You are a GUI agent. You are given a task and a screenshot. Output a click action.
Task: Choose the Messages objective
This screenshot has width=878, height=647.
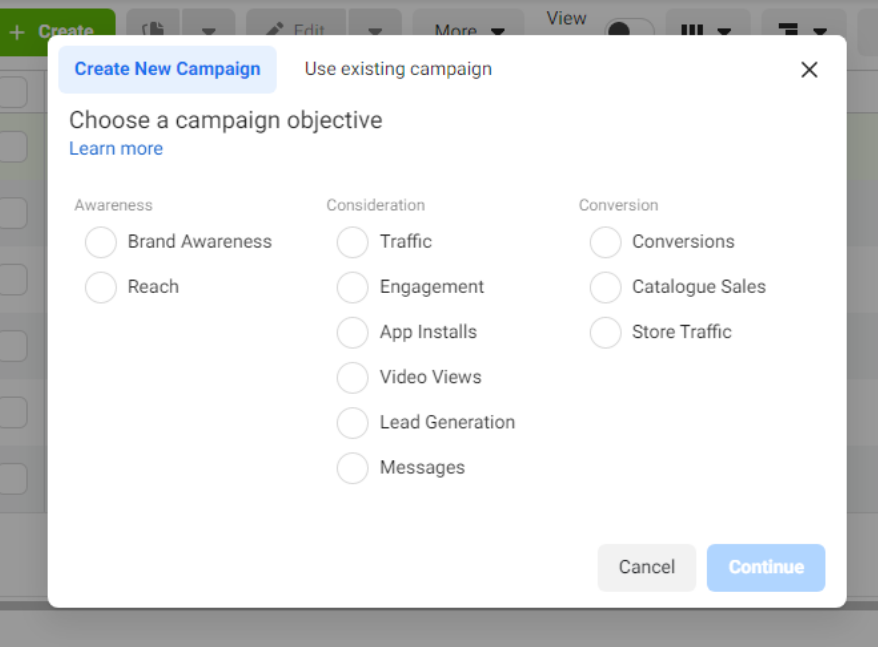click(x=353, y=468)
